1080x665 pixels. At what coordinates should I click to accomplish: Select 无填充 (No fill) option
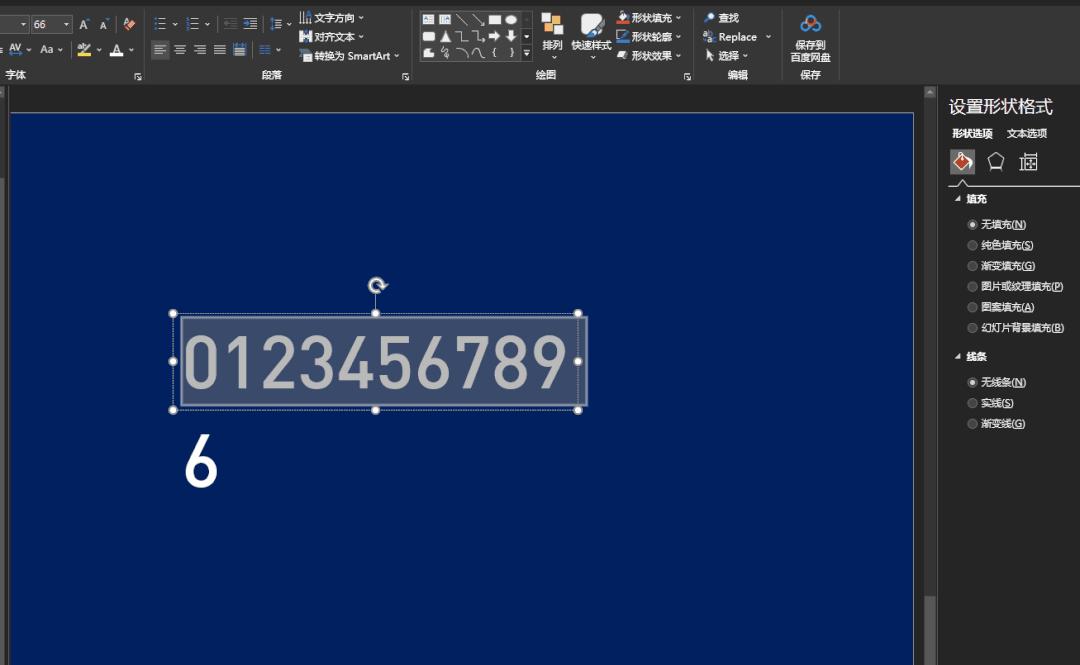(997, 224)
